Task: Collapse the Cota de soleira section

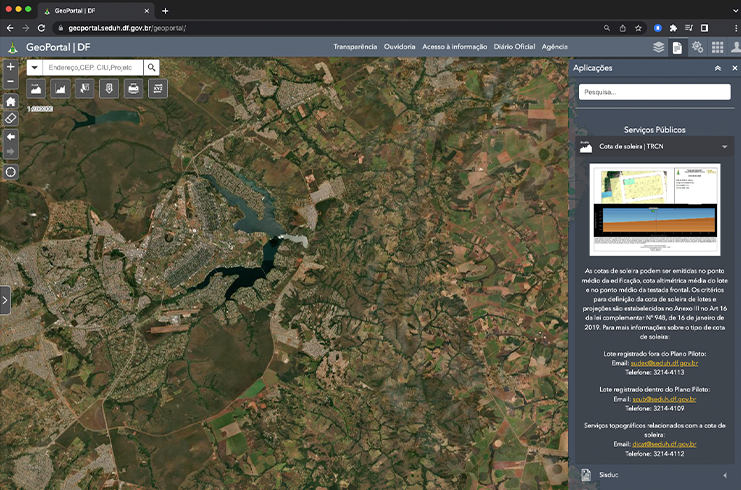Action: (724, 146)
